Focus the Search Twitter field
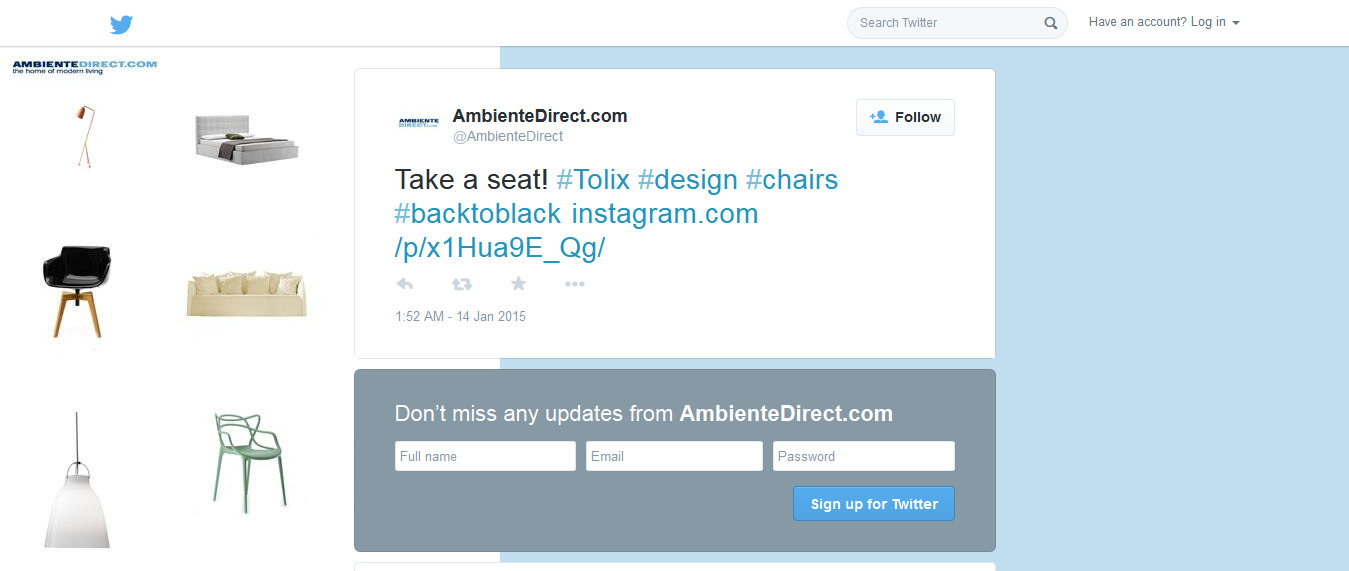Screen dimensions: 1349x571 pyautogui.click(x=945, y=23)
